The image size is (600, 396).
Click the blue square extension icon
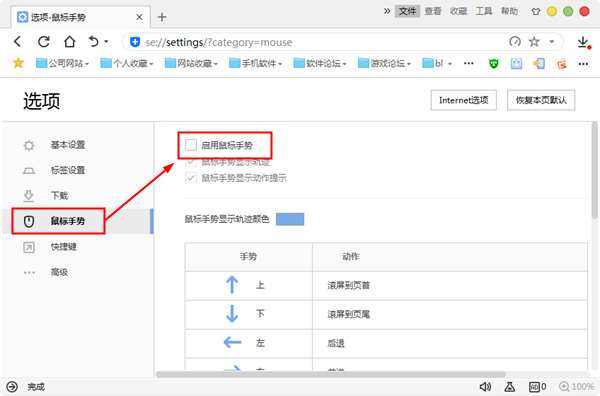point(516,64)
